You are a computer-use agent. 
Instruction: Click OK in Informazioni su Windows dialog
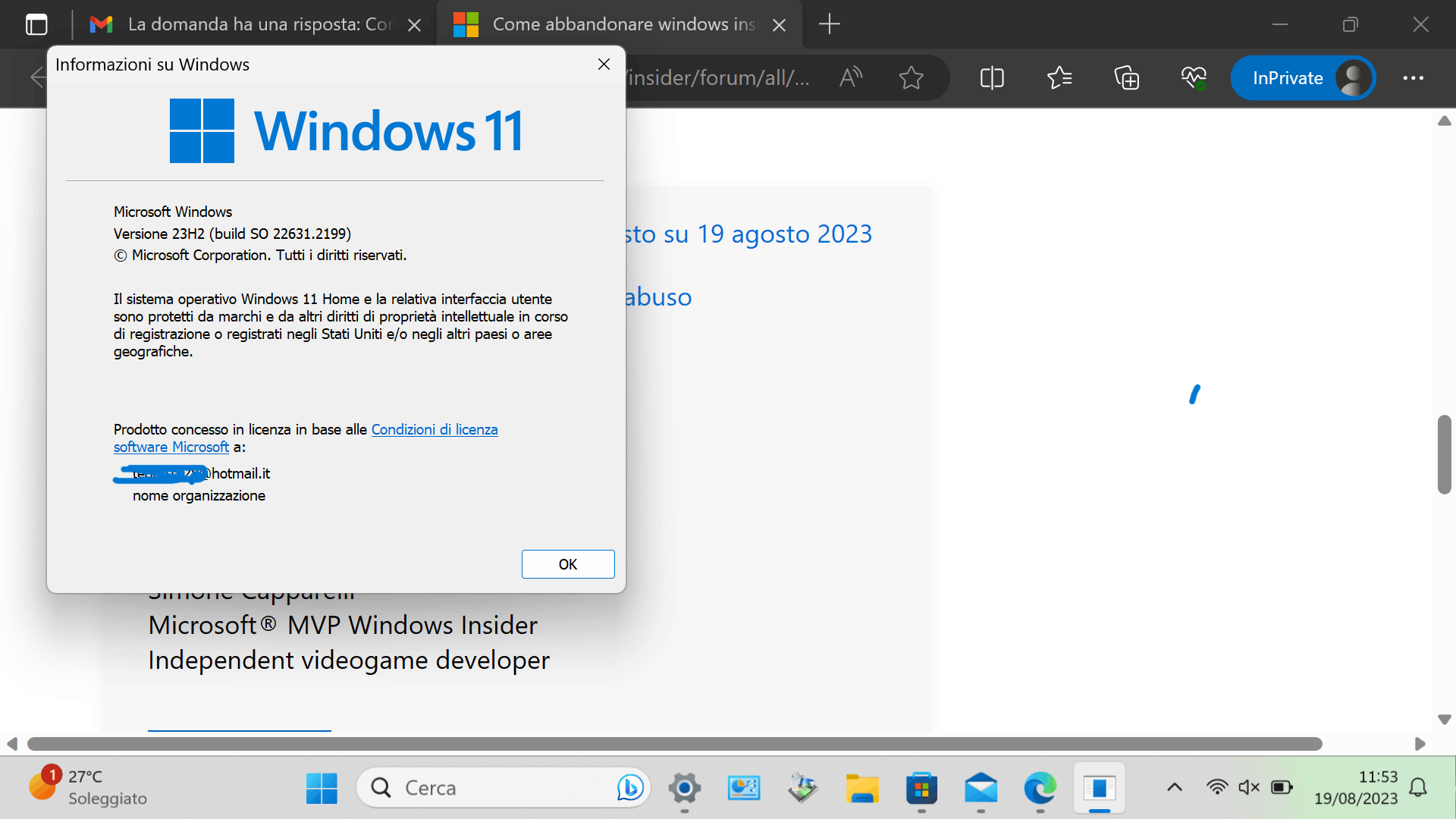[567, 564]
